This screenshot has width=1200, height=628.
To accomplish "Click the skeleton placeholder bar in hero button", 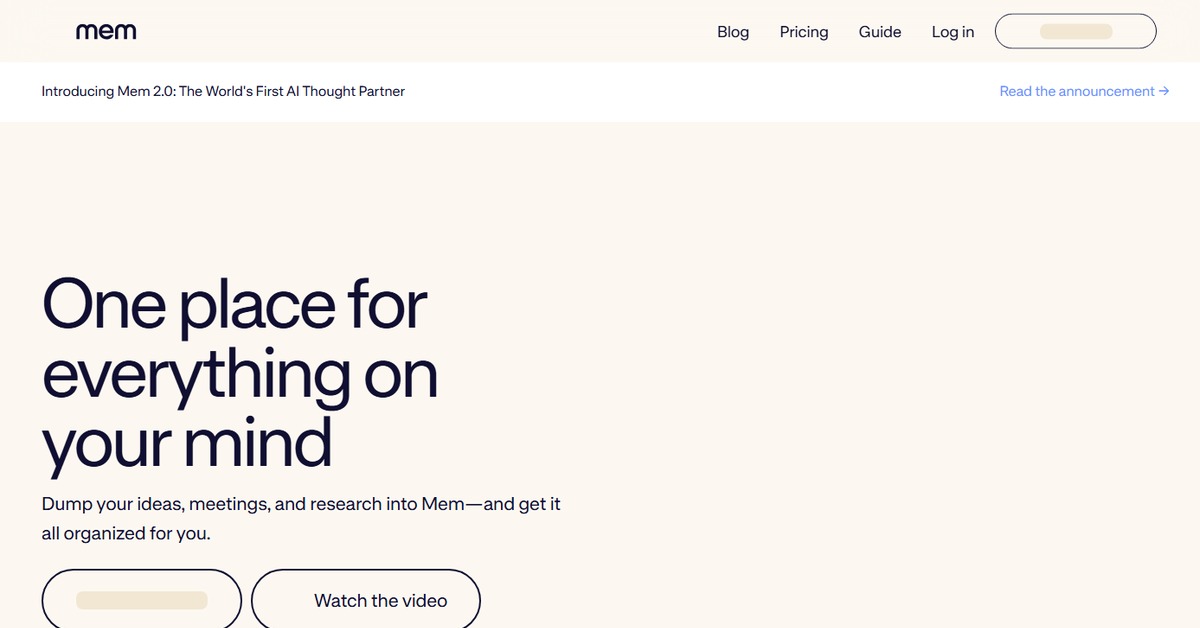I will [x=141, y=600].
